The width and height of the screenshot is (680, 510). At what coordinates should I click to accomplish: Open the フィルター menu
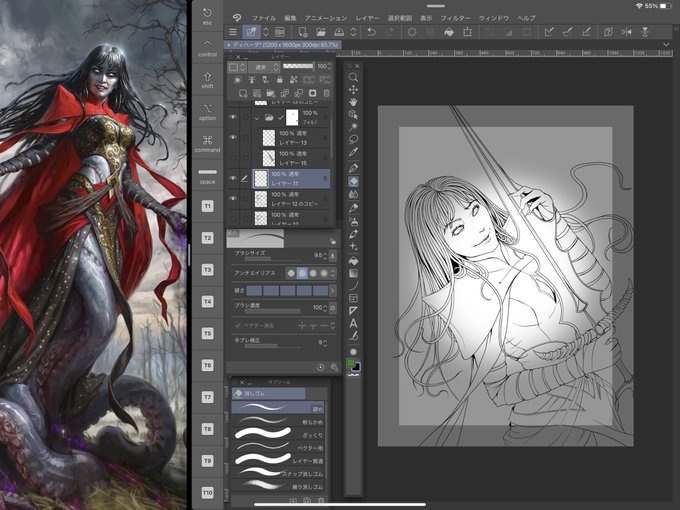click(455, 18)
